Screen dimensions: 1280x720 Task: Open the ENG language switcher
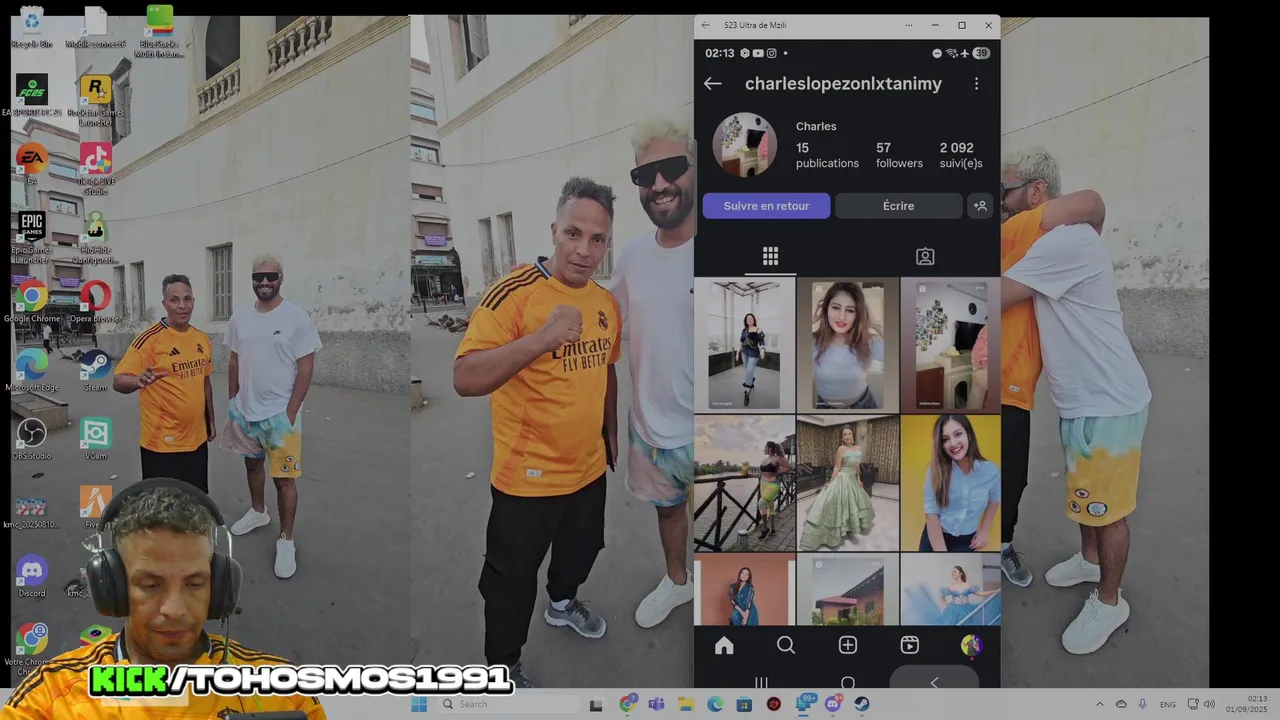tap(1167, 704)
